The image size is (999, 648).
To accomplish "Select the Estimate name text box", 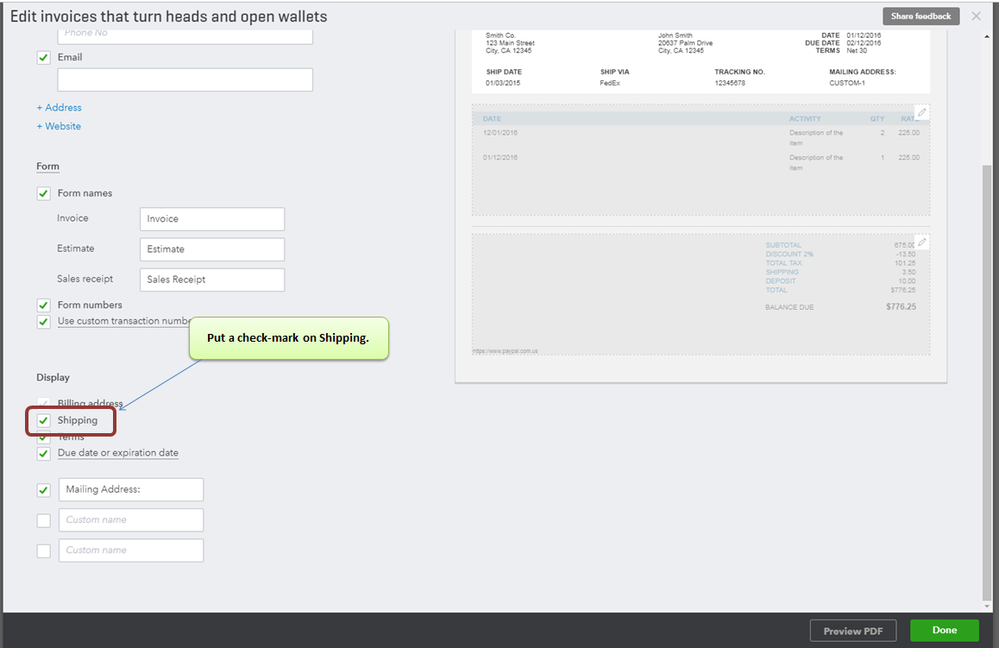I will click(211, 248).
